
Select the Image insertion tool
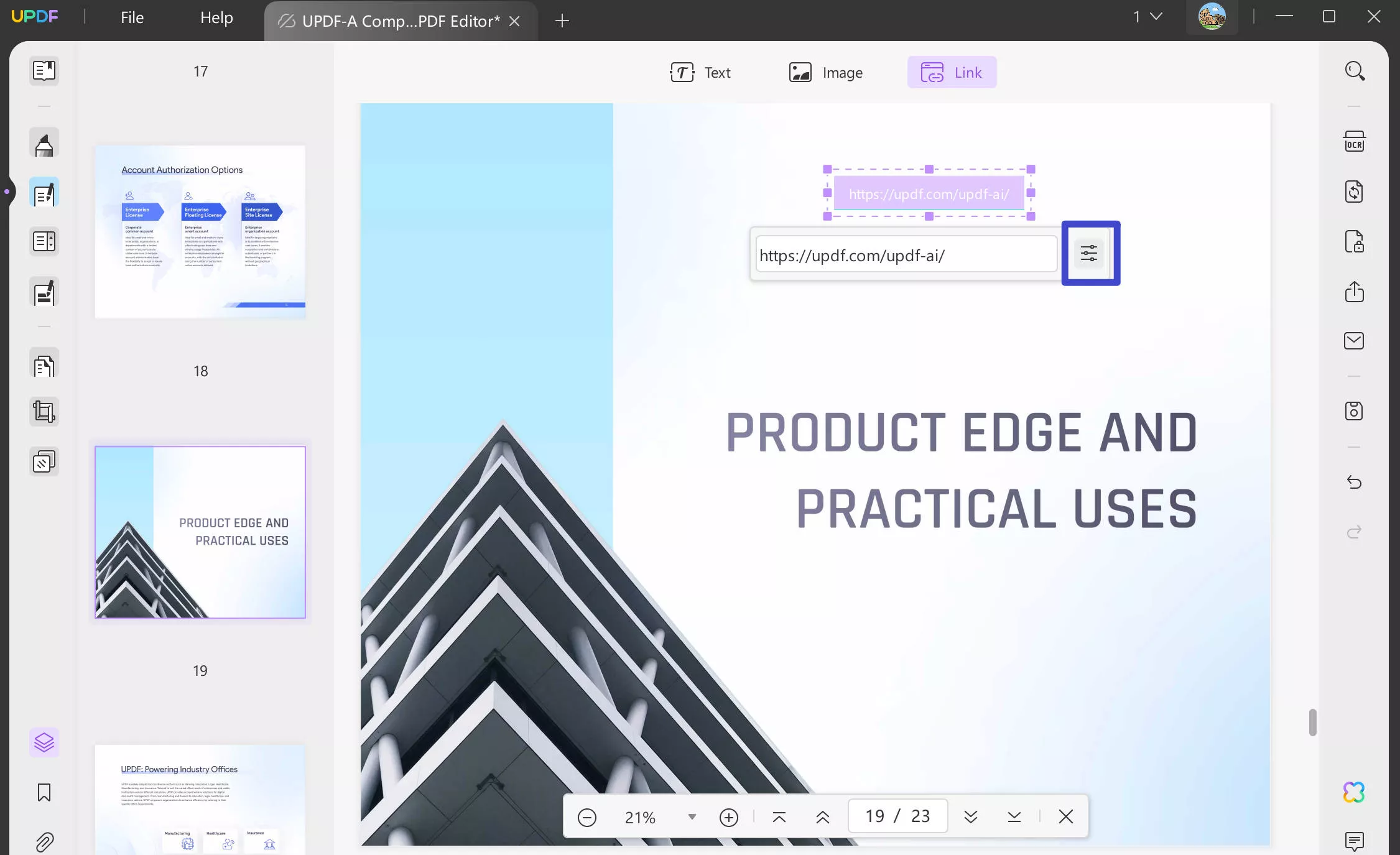click(x=824, y=72)
